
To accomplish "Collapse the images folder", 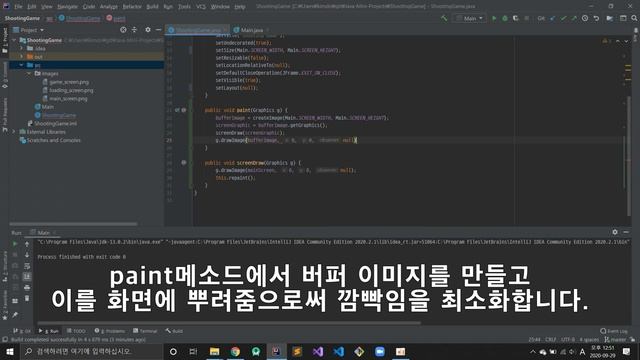I will point(29,73).
